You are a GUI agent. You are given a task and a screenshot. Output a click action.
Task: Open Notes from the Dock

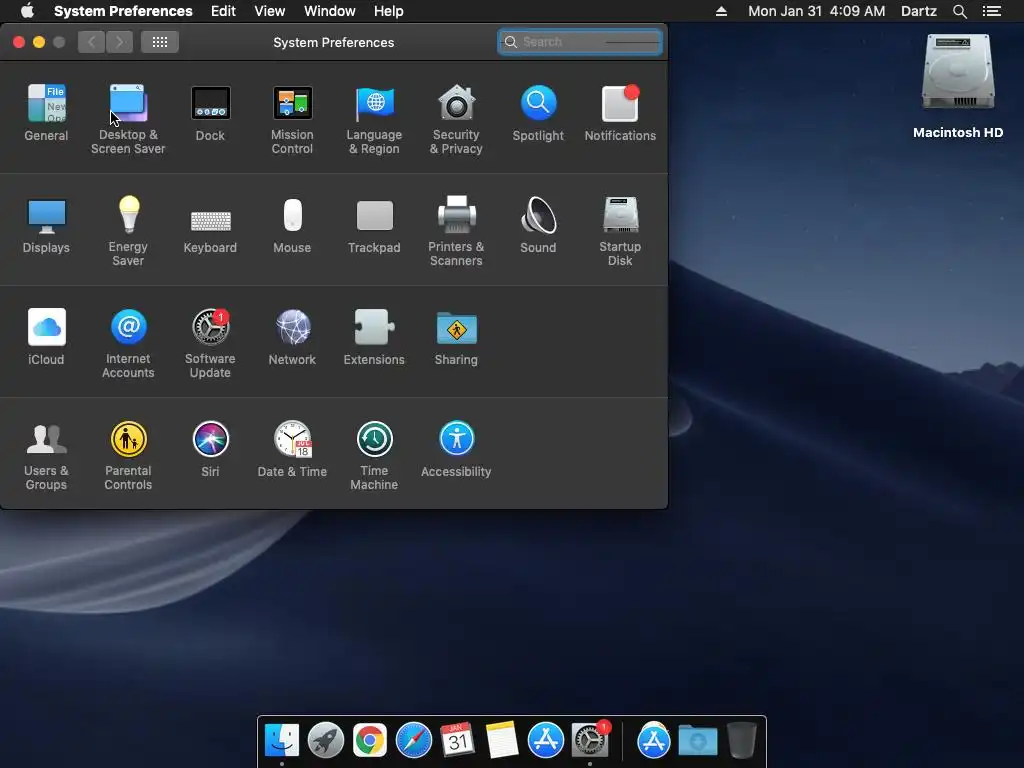pos(502,741)
